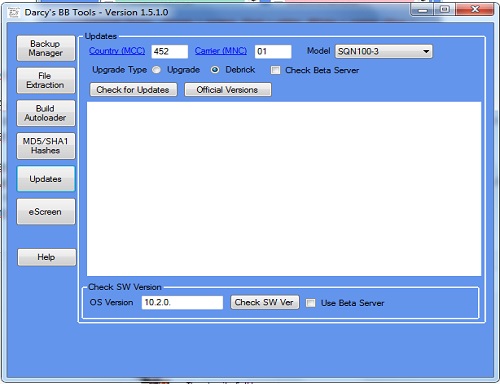Click the OS Version text field
This screenshot has width=500, height=384.
182,302
